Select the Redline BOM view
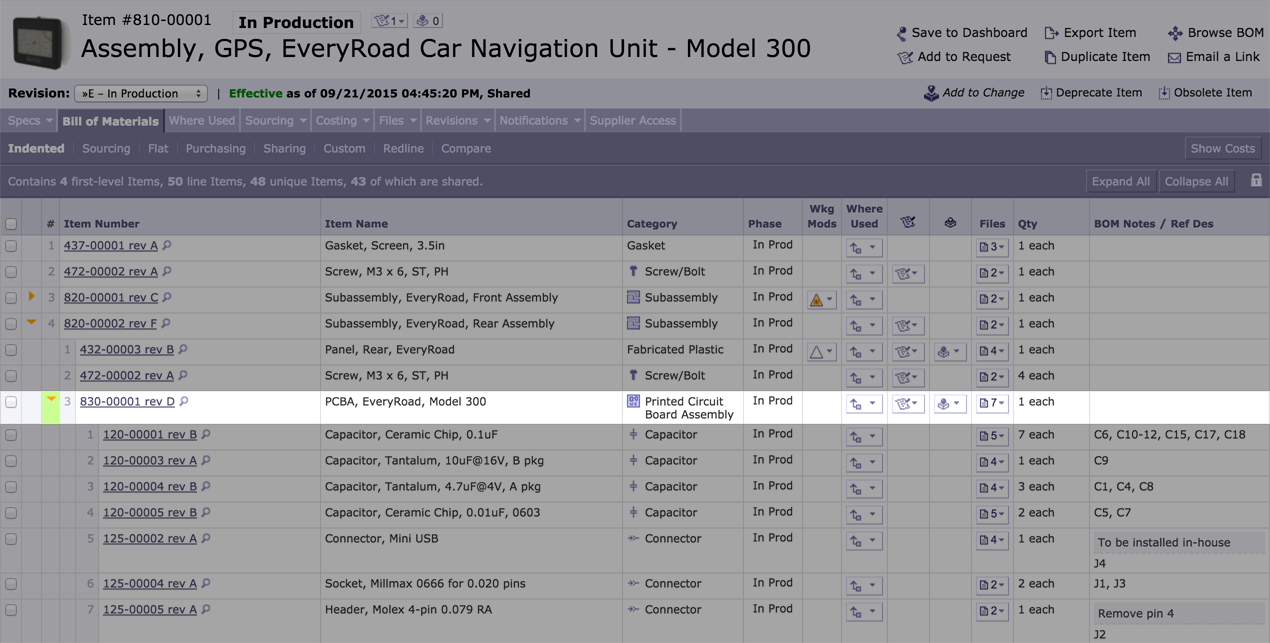The image size is (1270, 643). tap(404, 148)
